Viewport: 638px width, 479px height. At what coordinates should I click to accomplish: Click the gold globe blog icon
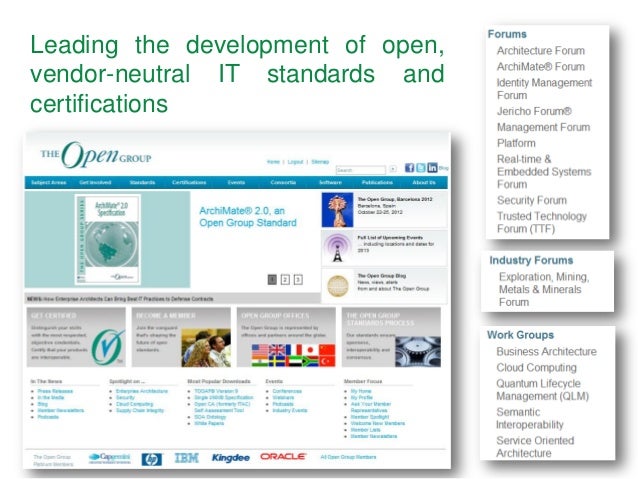coord(338,286)
